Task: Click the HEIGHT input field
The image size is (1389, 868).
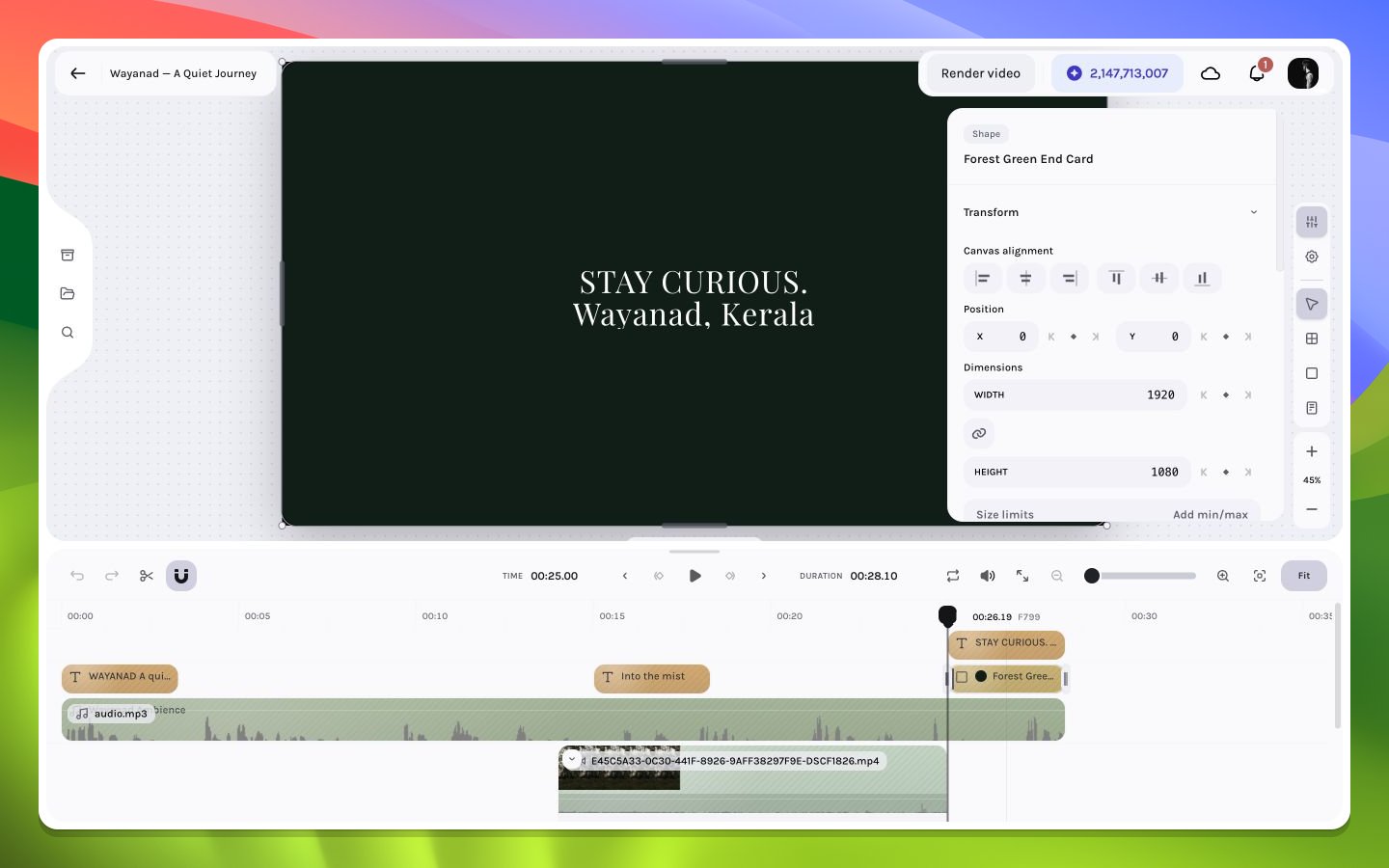Action: pos(1077,473)
